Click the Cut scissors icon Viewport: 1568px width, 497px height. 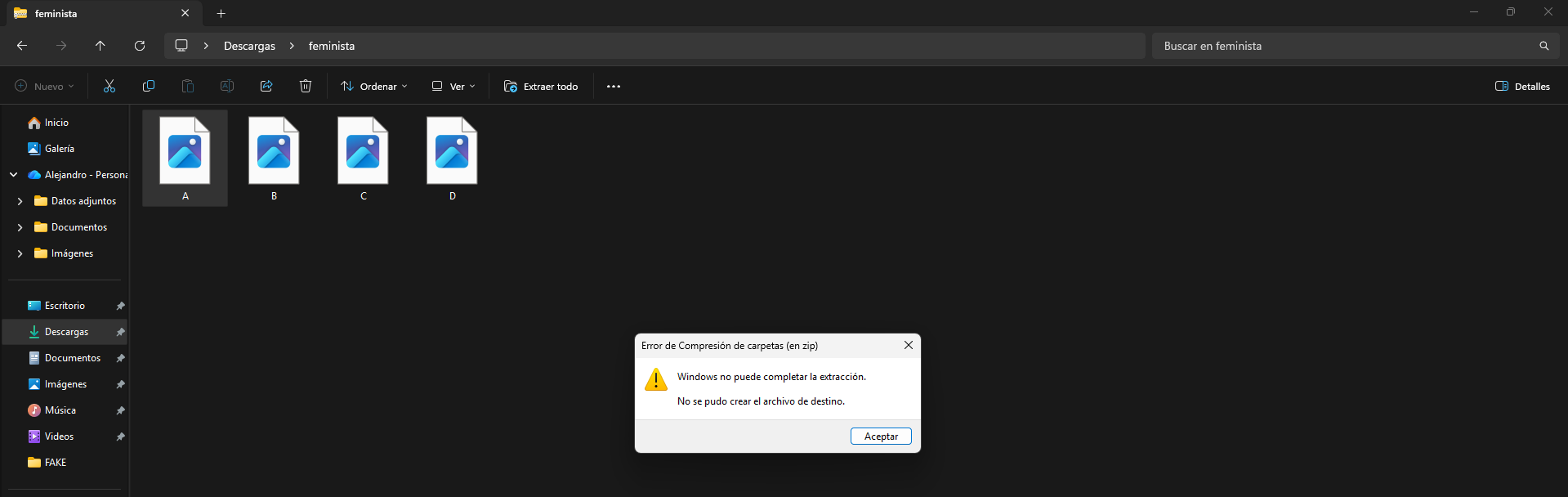click(109, 87)
